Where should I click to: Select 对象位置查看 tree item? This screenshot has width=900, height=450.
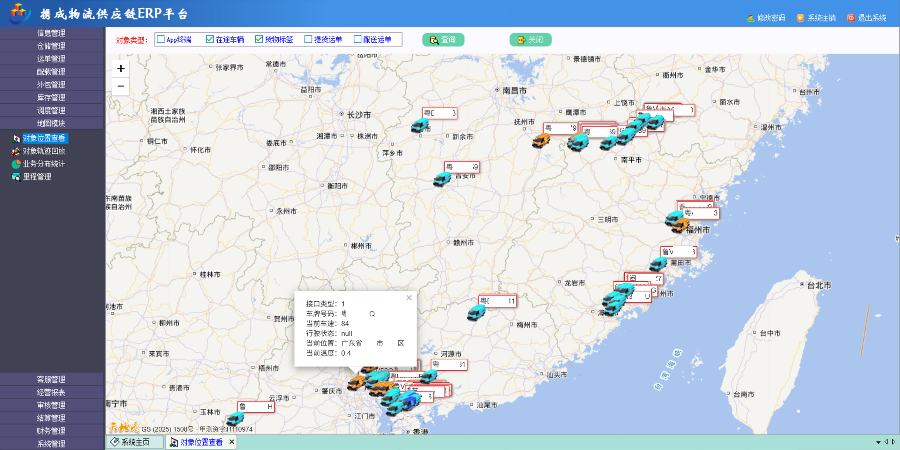coord(45,138)
